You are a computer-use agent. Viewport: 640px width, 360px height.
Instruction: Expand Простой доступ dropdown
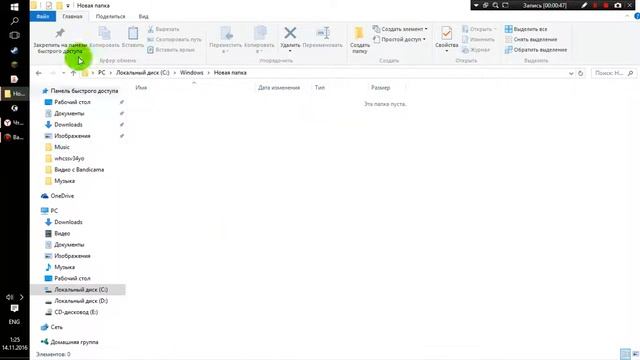(x=400, y=39)
